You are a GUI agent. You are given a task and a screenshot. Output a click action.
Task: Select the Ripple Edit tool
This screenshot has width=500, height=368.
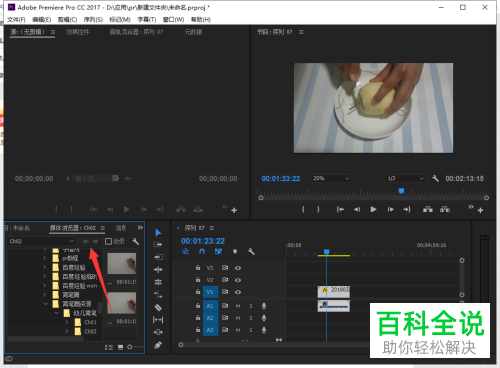click(x=158, y=269)
